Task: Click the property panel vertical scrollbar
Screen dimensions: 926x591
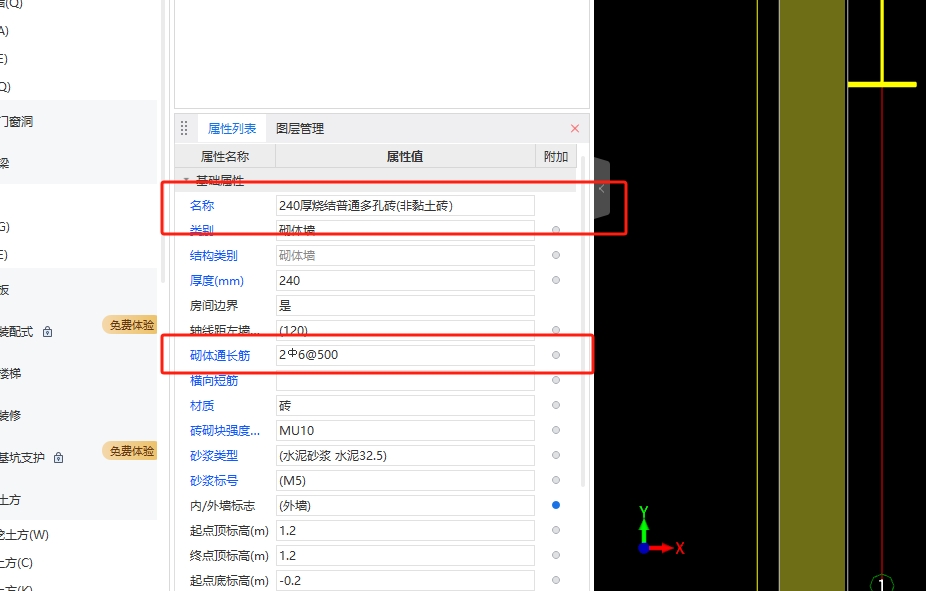Action: click(x=583, y=322)
